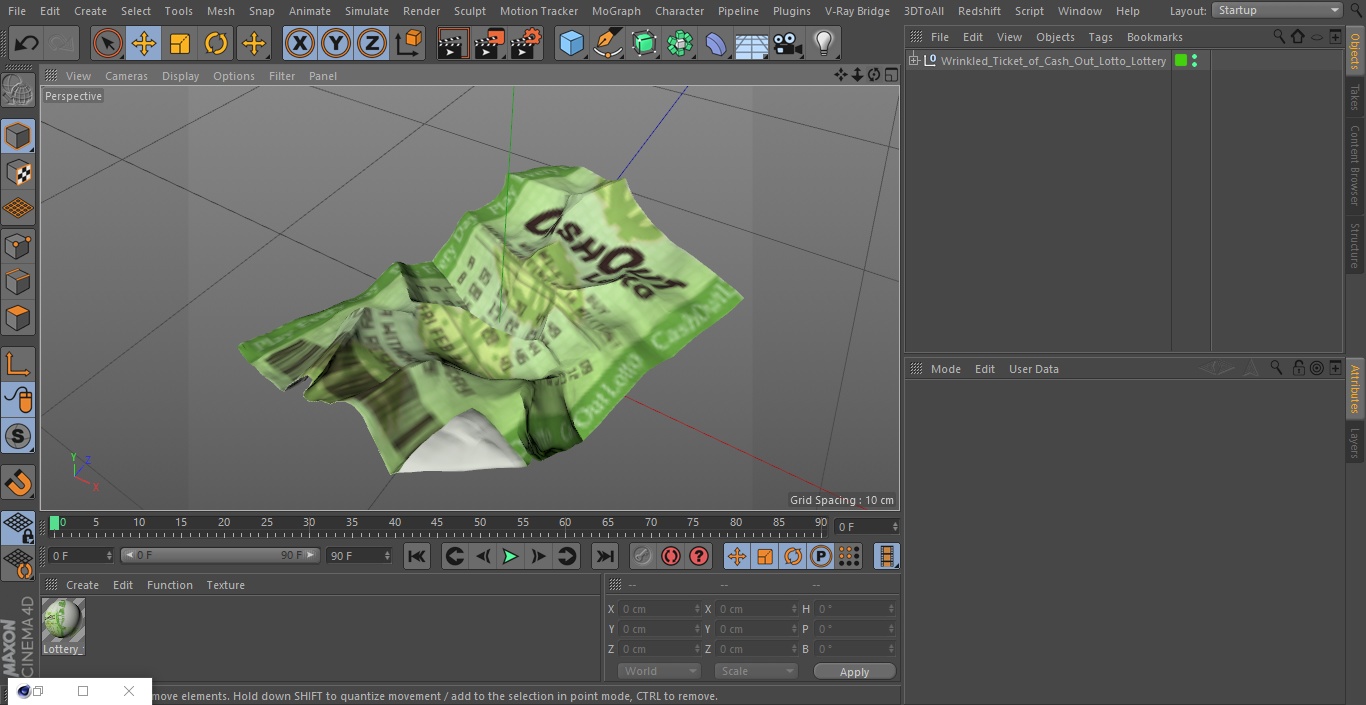Toggle Snap with the S icon
Viewport: 1366px width, 705px height.
point(18,436)
